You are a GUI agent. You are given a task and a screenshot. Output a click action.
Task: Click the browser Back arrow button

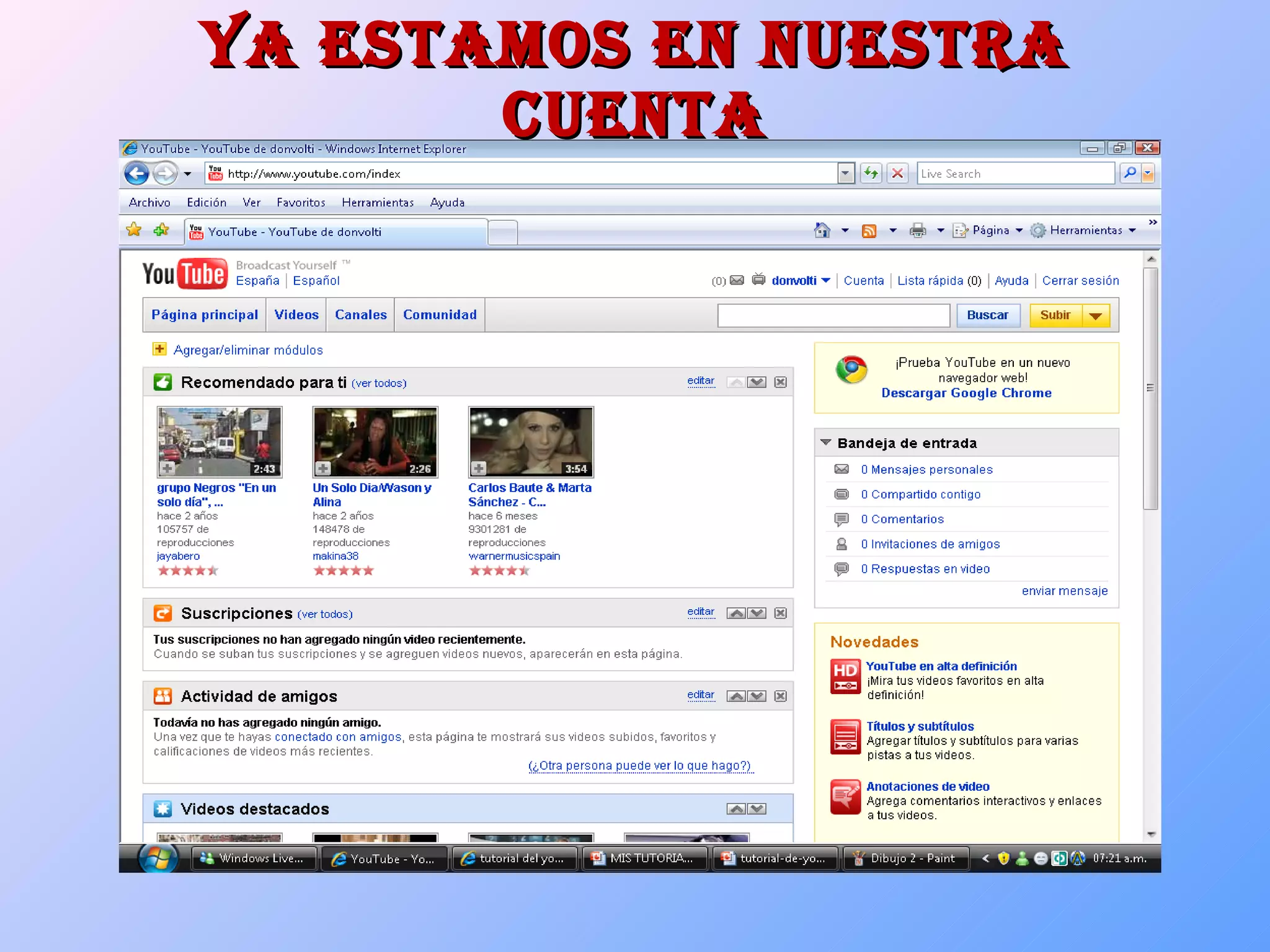[136, 174]
